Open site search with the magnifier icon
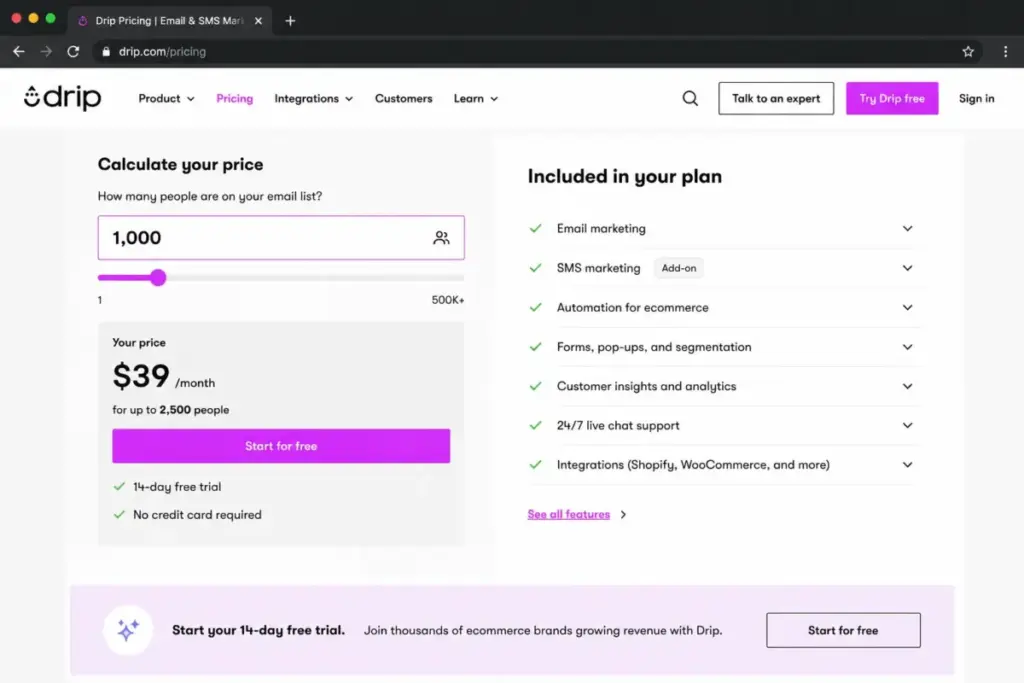Viewport: 1024px width, 683px height. tap(690, 99)
